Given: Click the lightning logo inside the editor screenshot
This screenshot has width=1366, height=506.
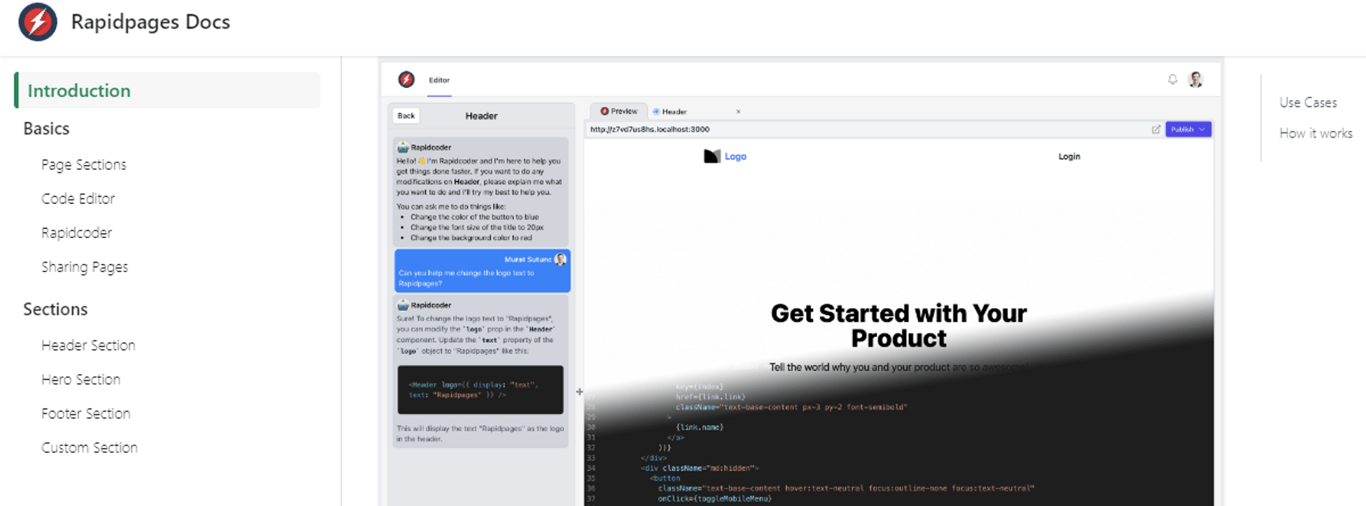Looking at the screenshot, I should 406,79.
